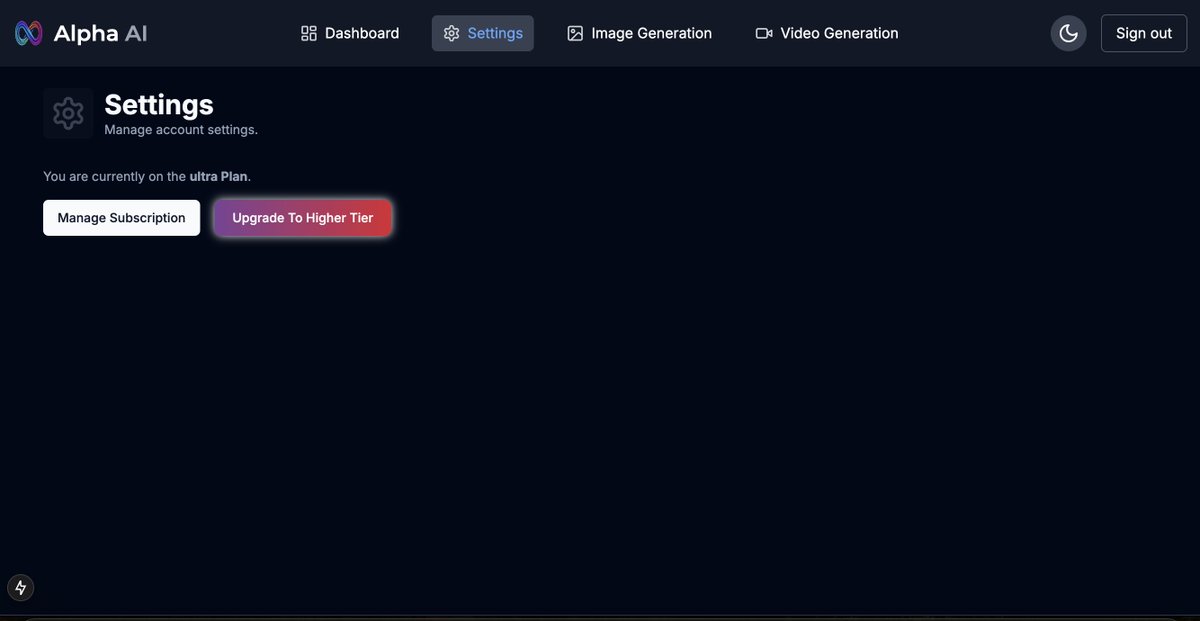Go to Image Generation tab
Image resolution: width=1200 pixels, height=621 pixels.
tap(639, 33)
